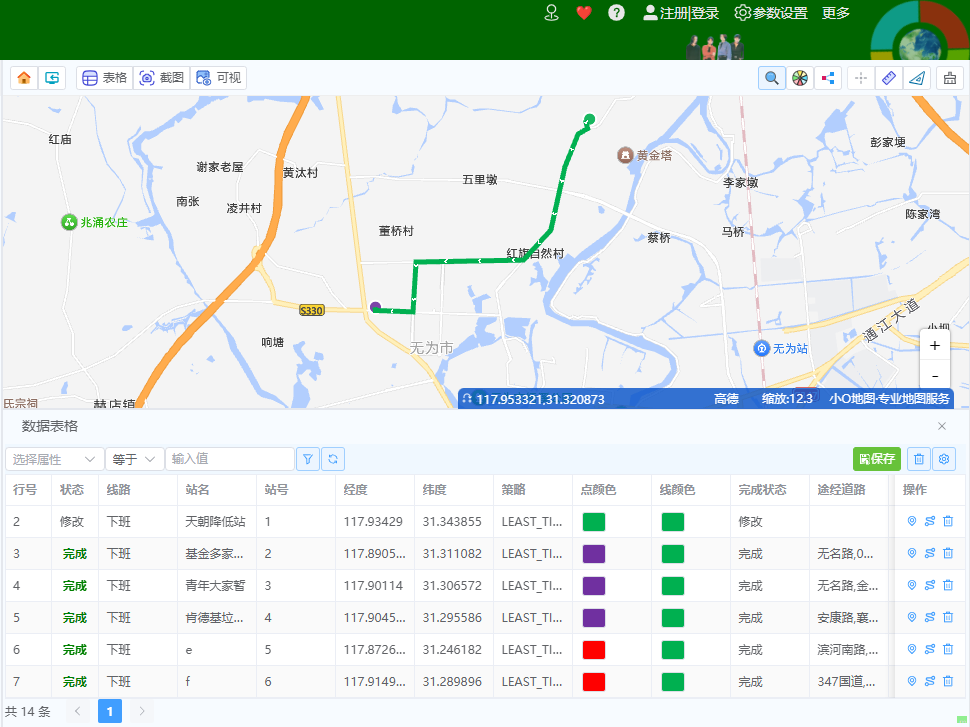Click red 点颜色 swatch in row 6
The width and height of the screenshot is (970, 727).
coord(594,650)
